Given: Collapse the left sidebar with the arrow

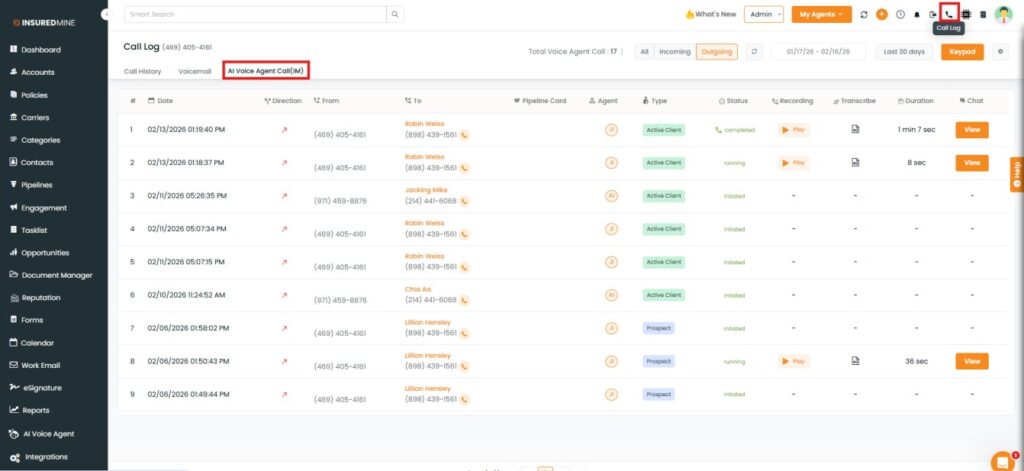Looking at the screenshot, I should point(106,15).
